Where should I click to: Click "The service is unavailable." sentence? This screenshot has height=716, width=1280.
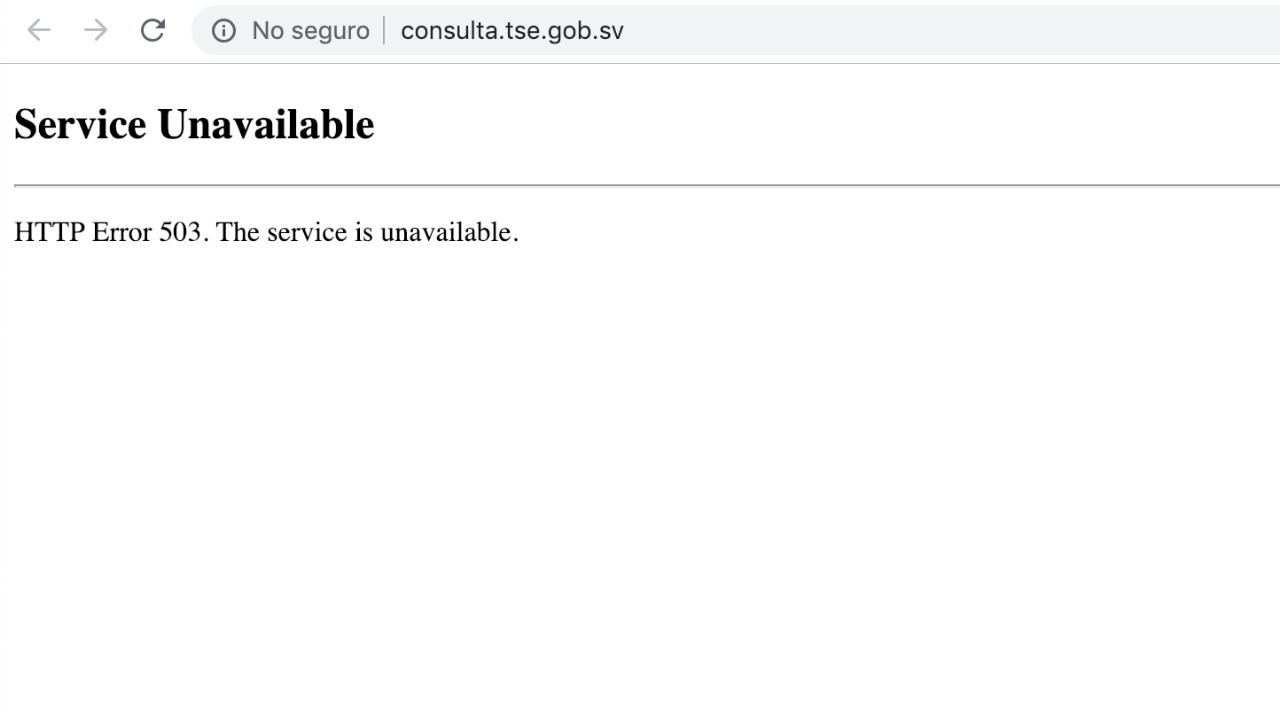coord(368,232)
